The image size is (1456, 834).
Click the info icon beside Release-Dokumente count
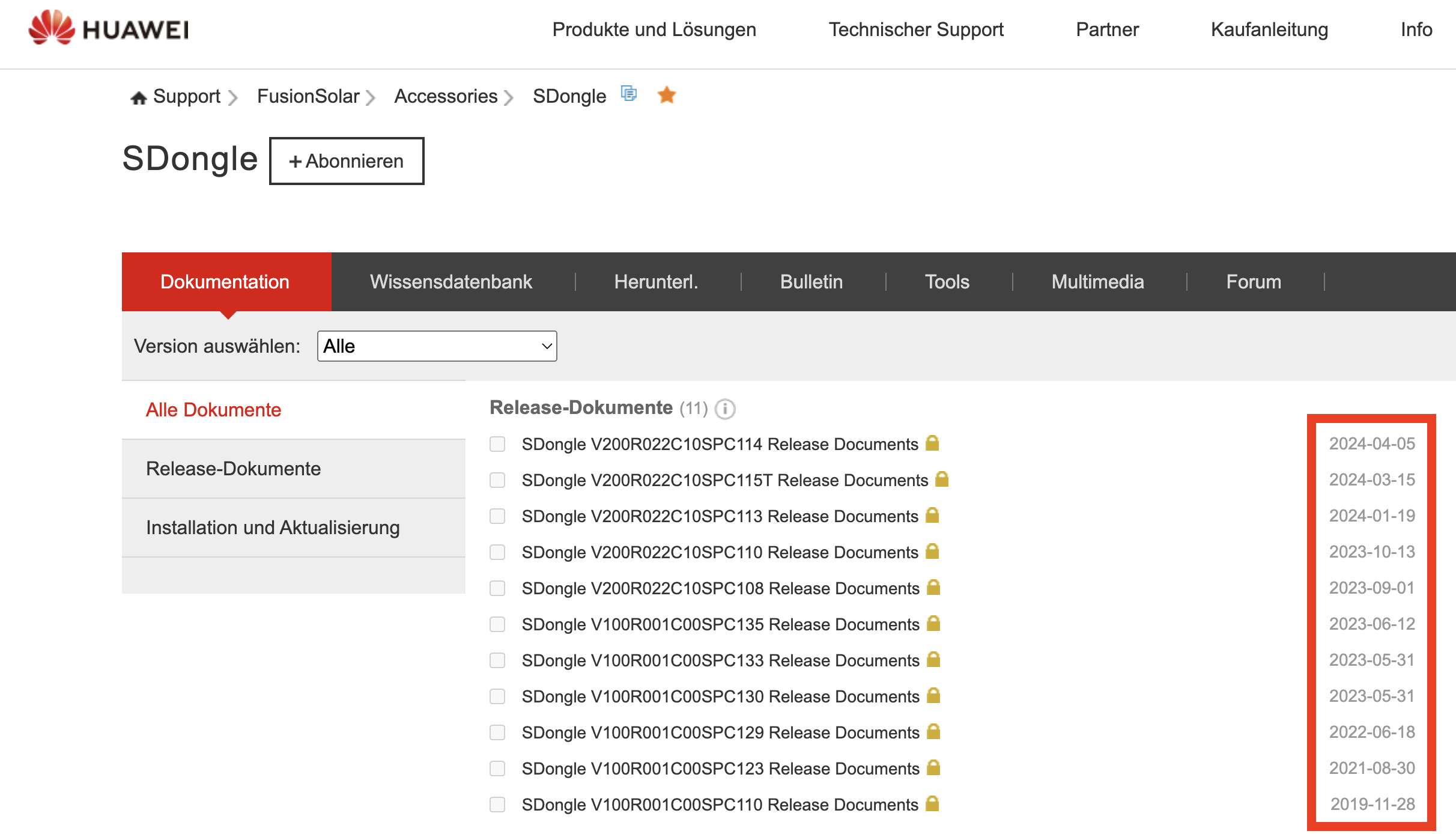725,409
